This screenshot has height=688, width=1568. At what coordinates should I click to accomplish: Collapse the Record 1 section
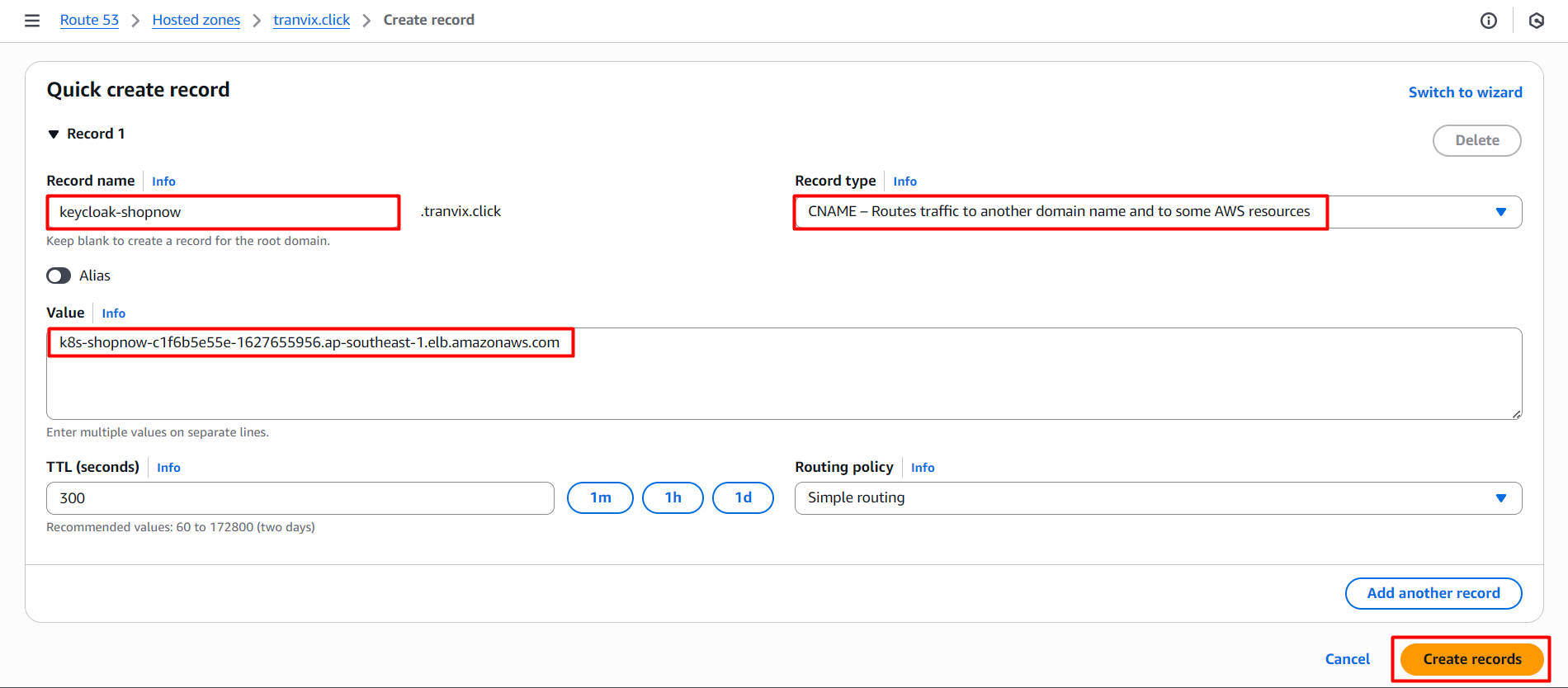point(54,134)
